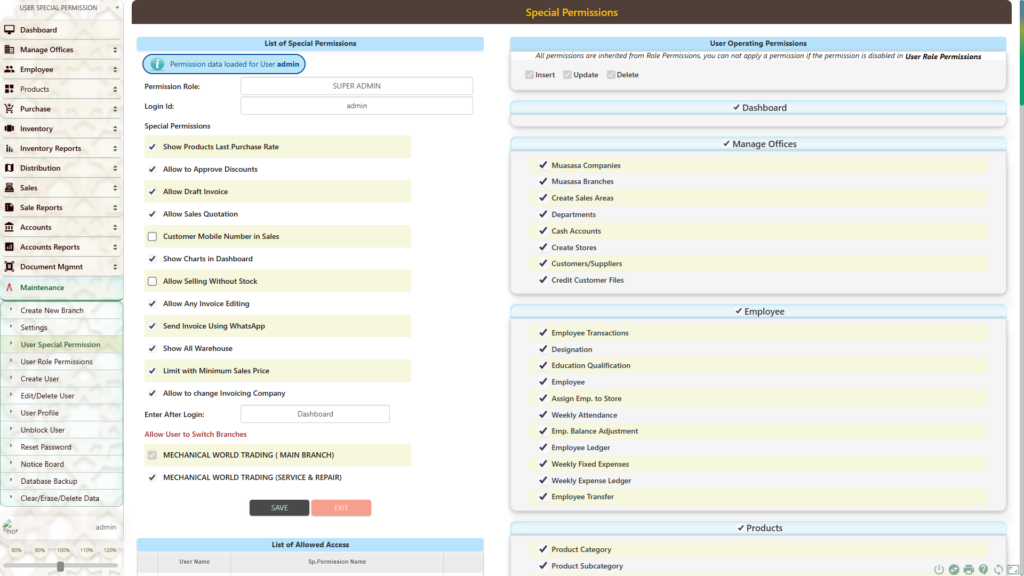The width and height of the screenshot is (1024, 576).
Task: Expand the Sale Reports sidebar menu arrow
Action: coord(113,208)
